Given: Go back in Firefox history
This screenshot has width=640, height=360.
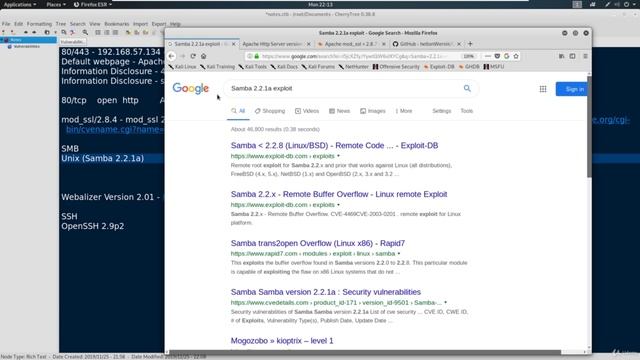Looking at the screenshot, I should [x=171, y=56].
